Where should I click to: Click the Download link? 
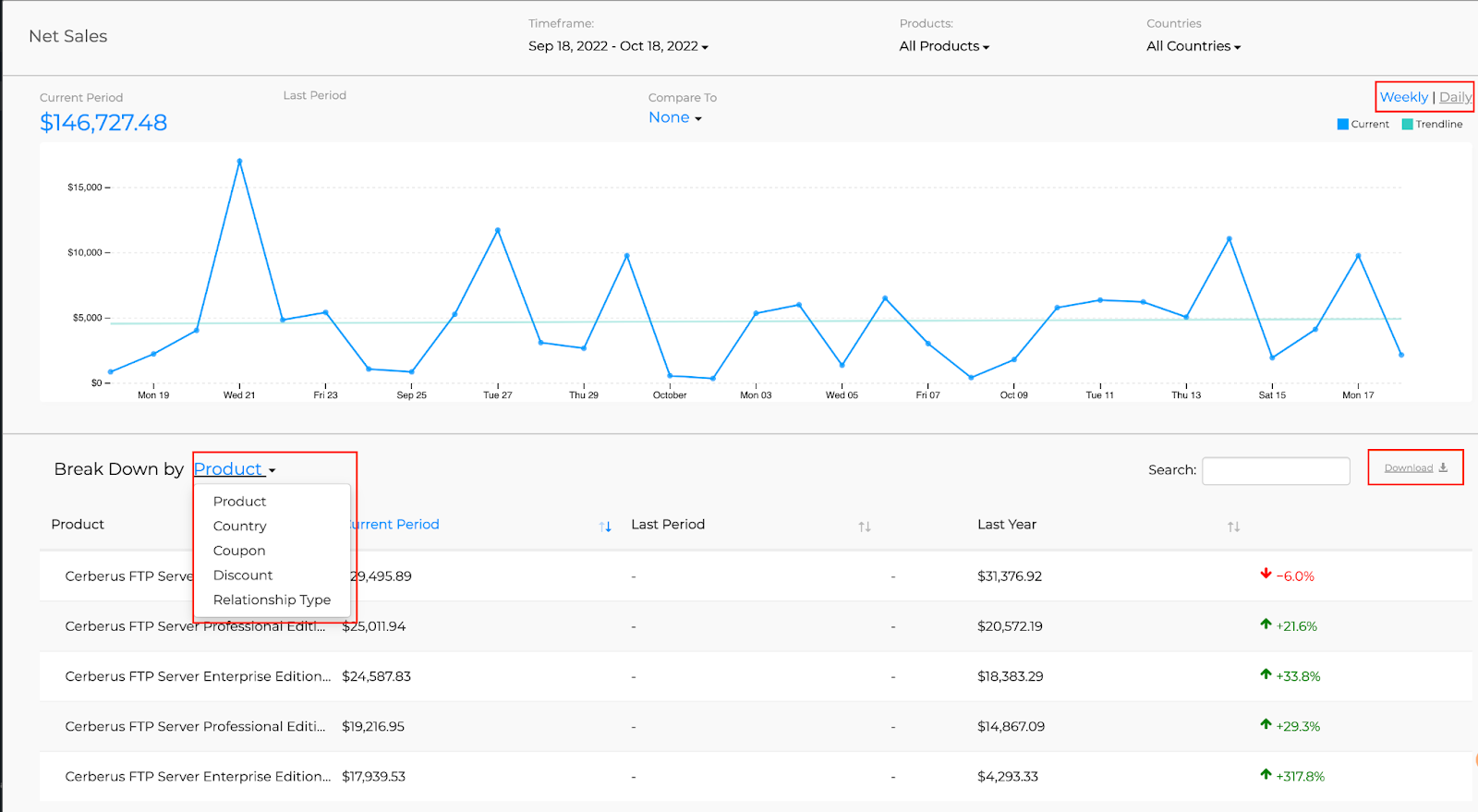pos(1408,467)
